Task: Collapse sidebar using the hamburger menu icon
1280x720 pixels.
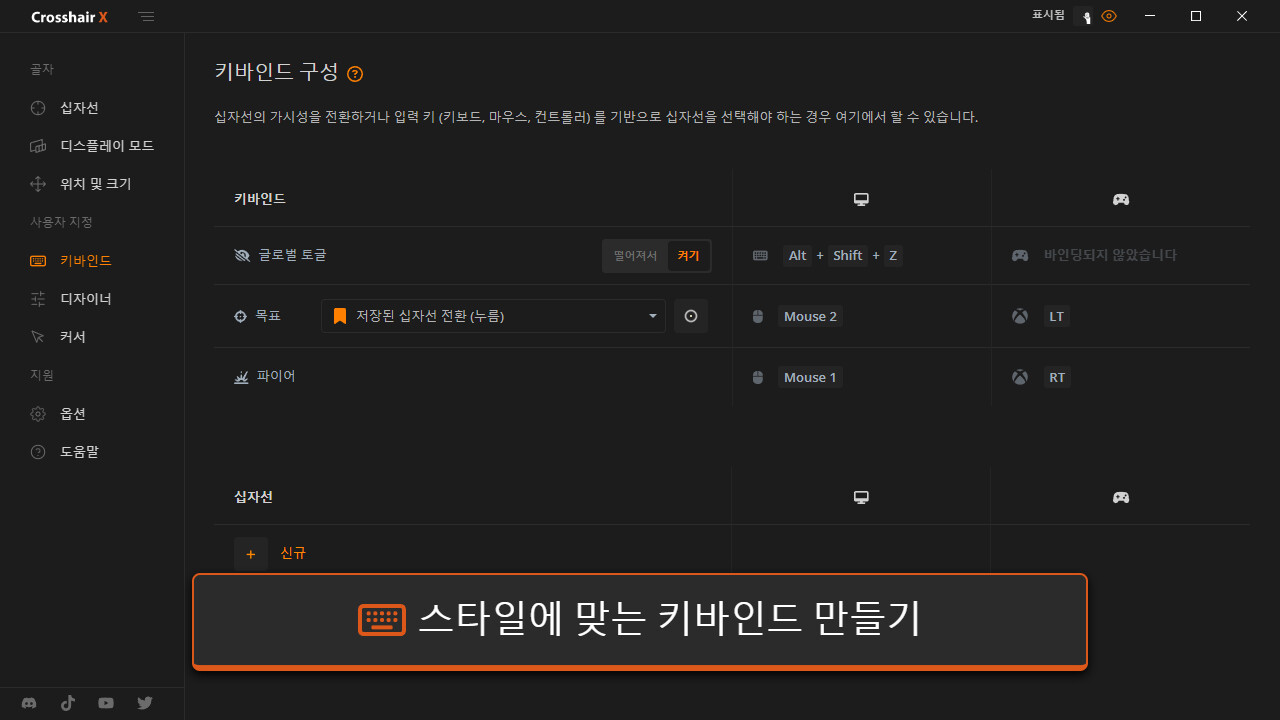Action: (147, 17)
